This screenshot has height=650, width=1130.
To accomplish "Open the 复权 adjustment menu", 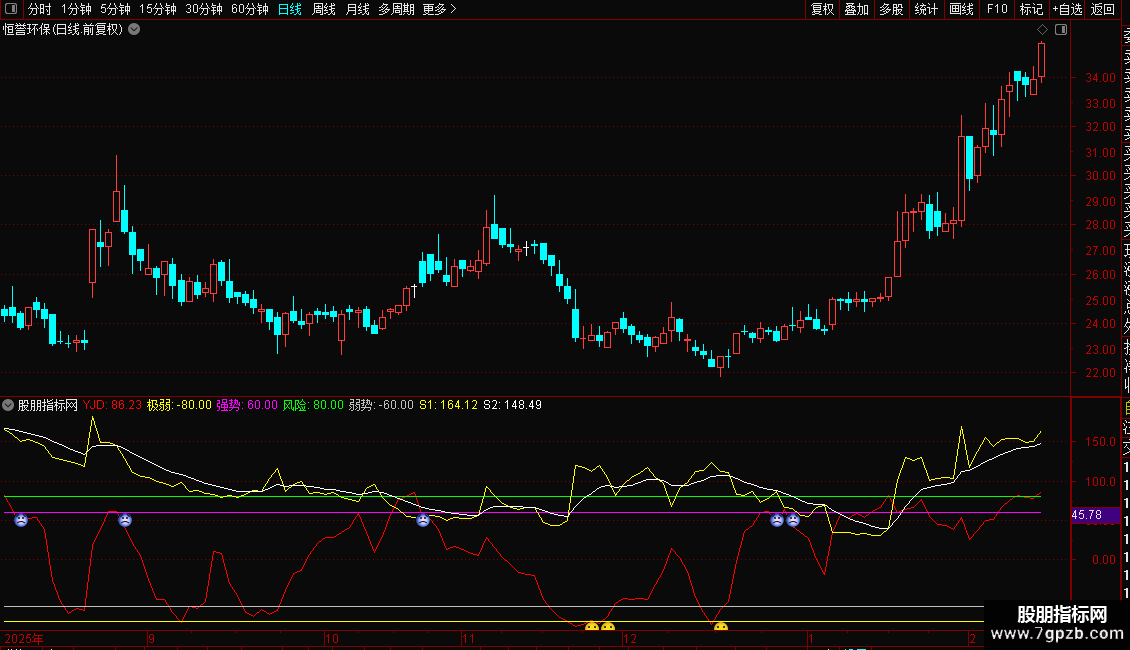I will (822, 9).
